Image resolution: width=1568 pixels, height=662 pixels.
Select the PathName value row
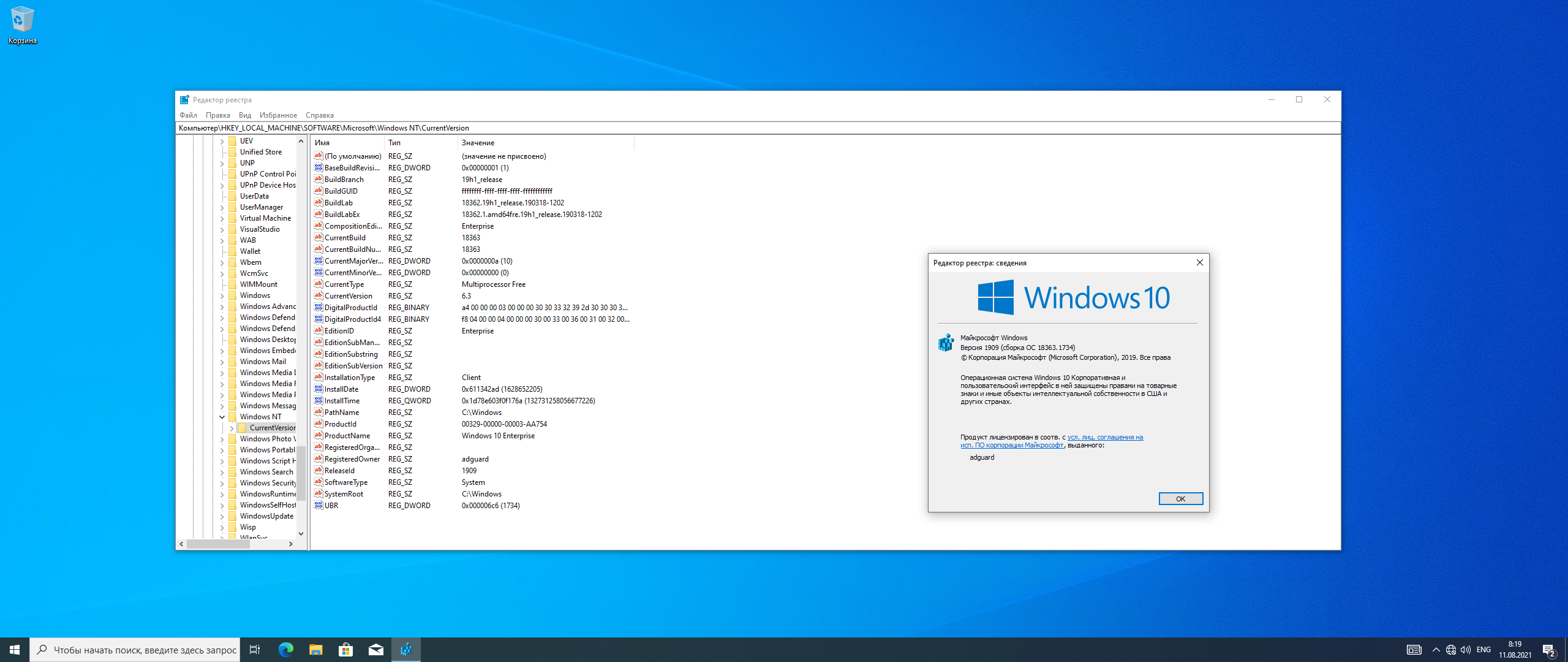pos(473,413)
